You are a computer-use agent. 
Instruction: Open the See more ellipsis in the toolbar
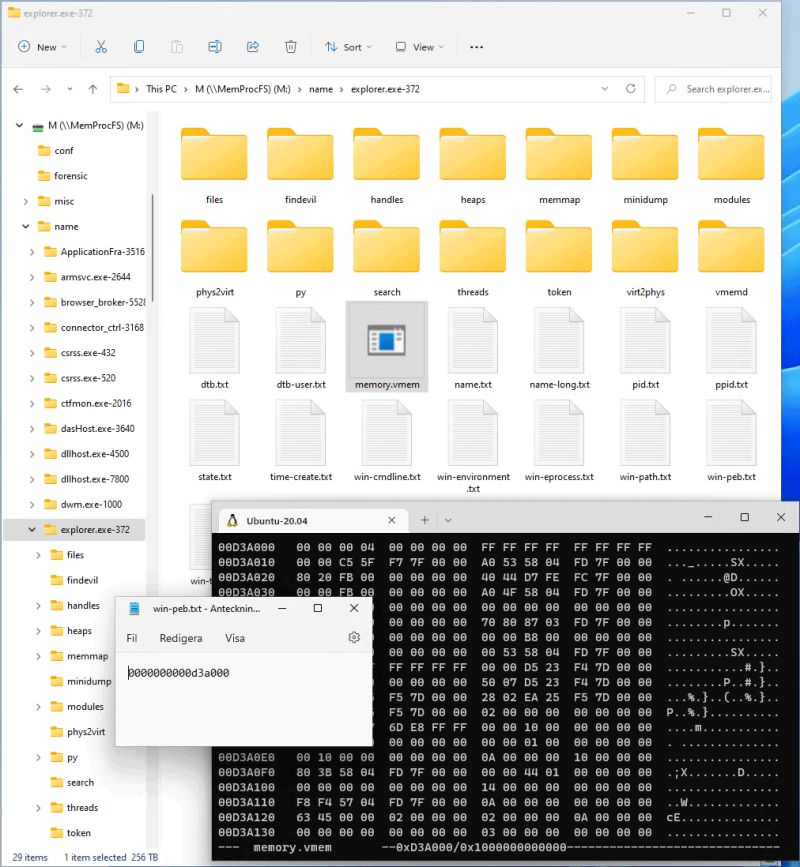476,46
